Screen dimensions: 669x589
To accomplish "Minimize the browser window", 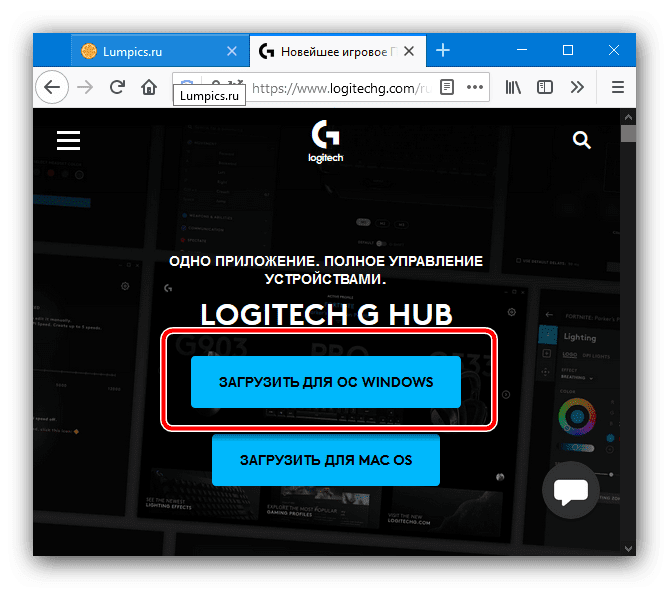I will (x=522, y=50).
